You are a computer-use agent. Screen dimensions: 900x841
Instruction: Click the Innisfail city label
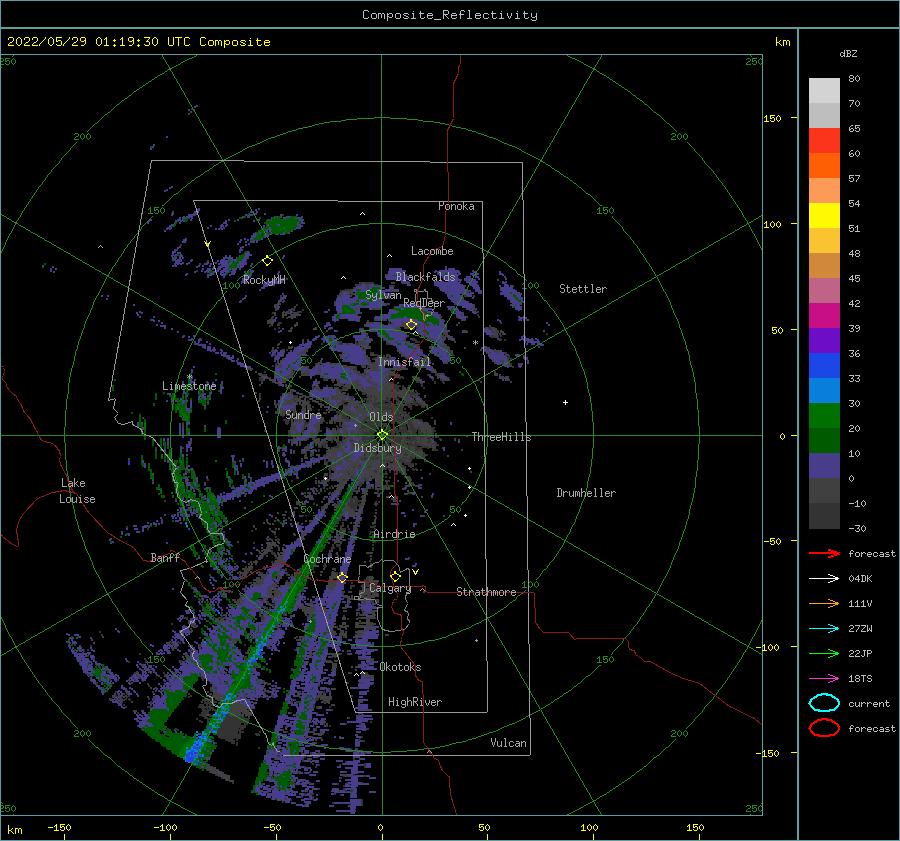405,362
